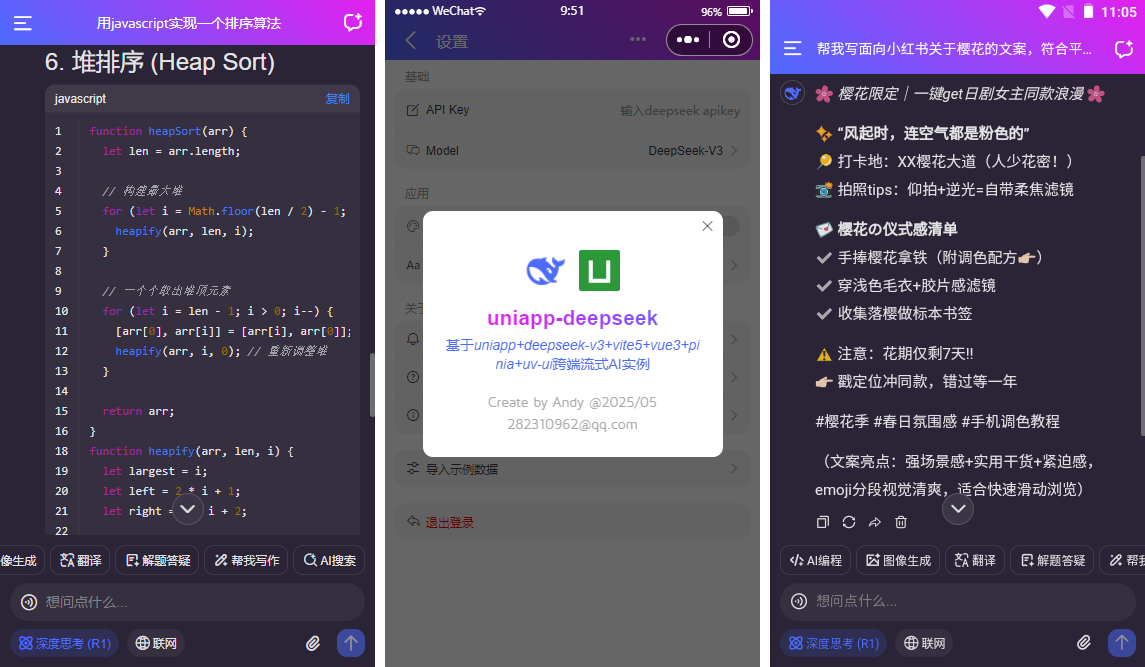Expand the bell notification row chevron
1145x667 pixels.
(733, 340)
